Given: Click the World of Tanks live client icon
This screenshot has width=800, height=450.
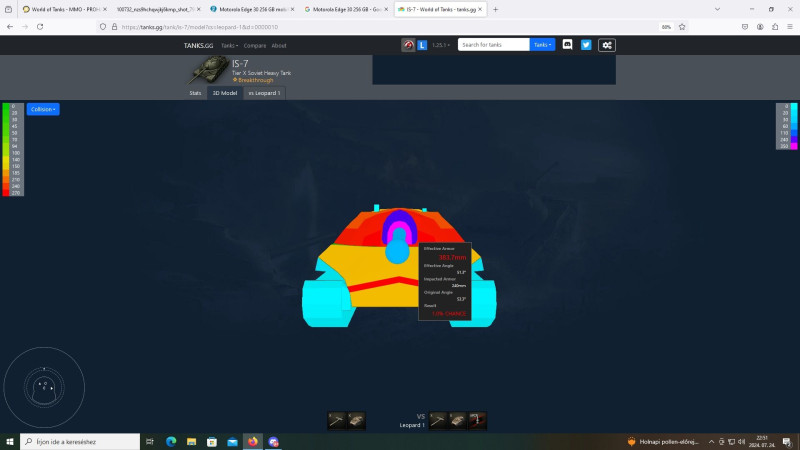Looking at the screenshot, I should click(x=408, y=45).
